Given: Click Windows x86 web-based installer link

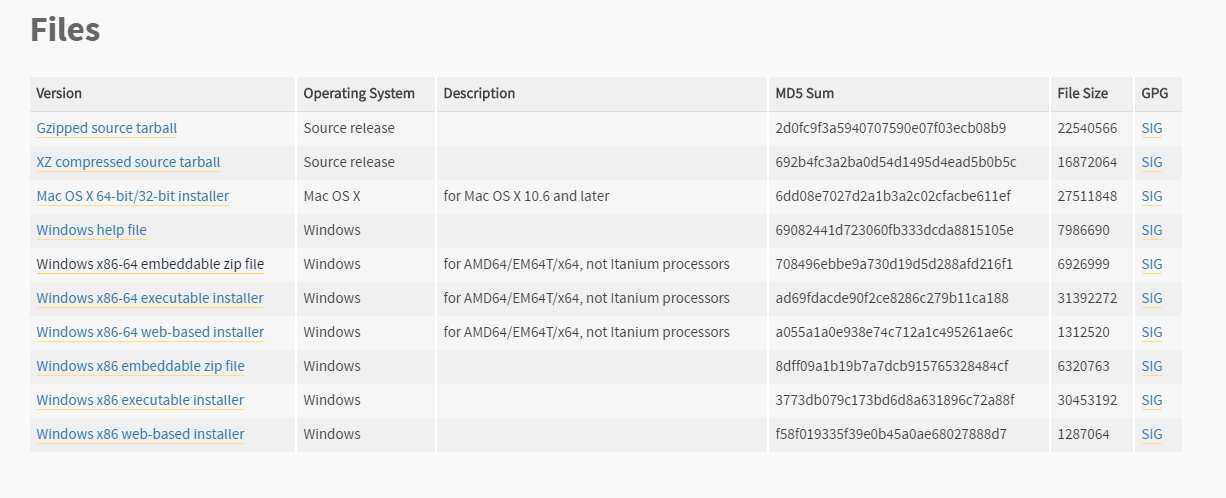Looking at the screenshot, I should click(141, 434).
